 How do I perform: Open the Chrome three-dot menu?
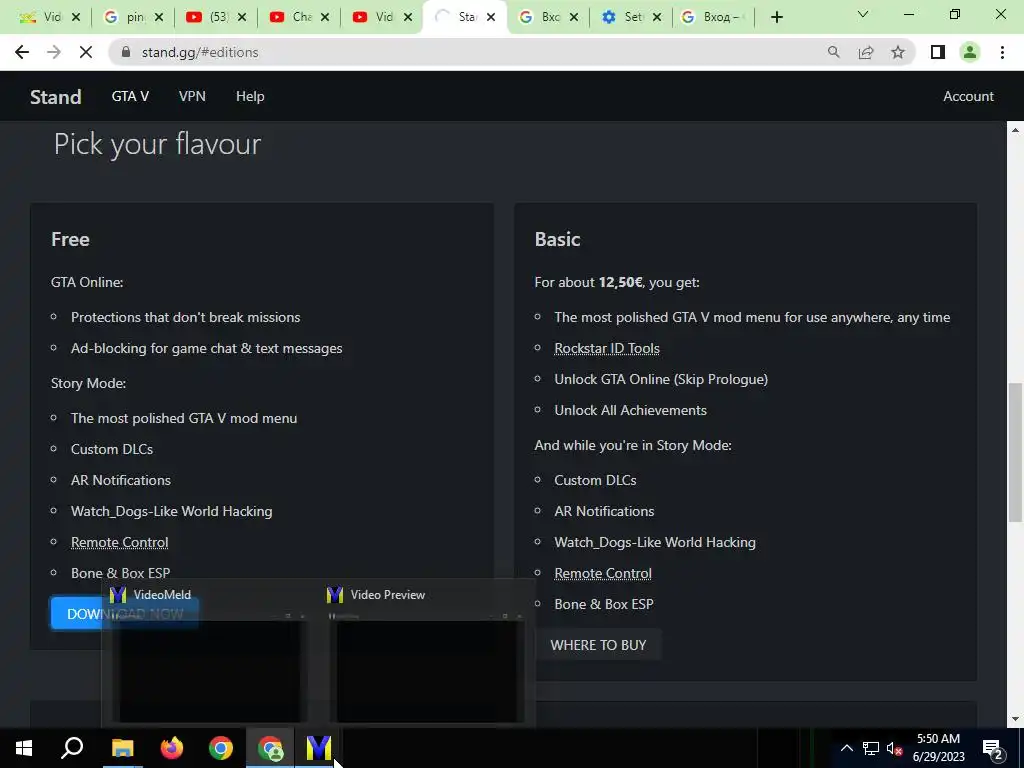click(x=1002, y=52)
